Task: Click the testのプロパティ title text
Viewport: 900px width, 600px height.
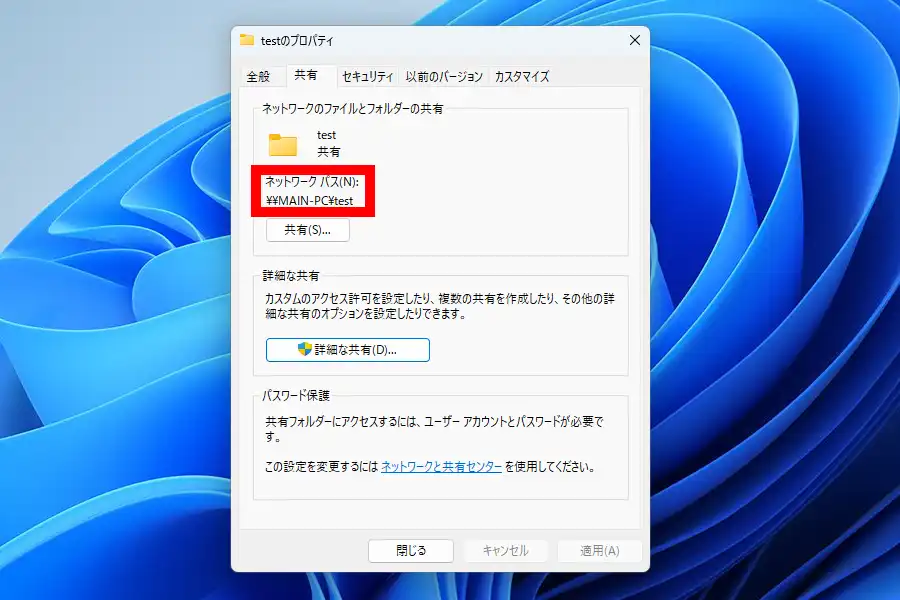Action: coord(297,41)
